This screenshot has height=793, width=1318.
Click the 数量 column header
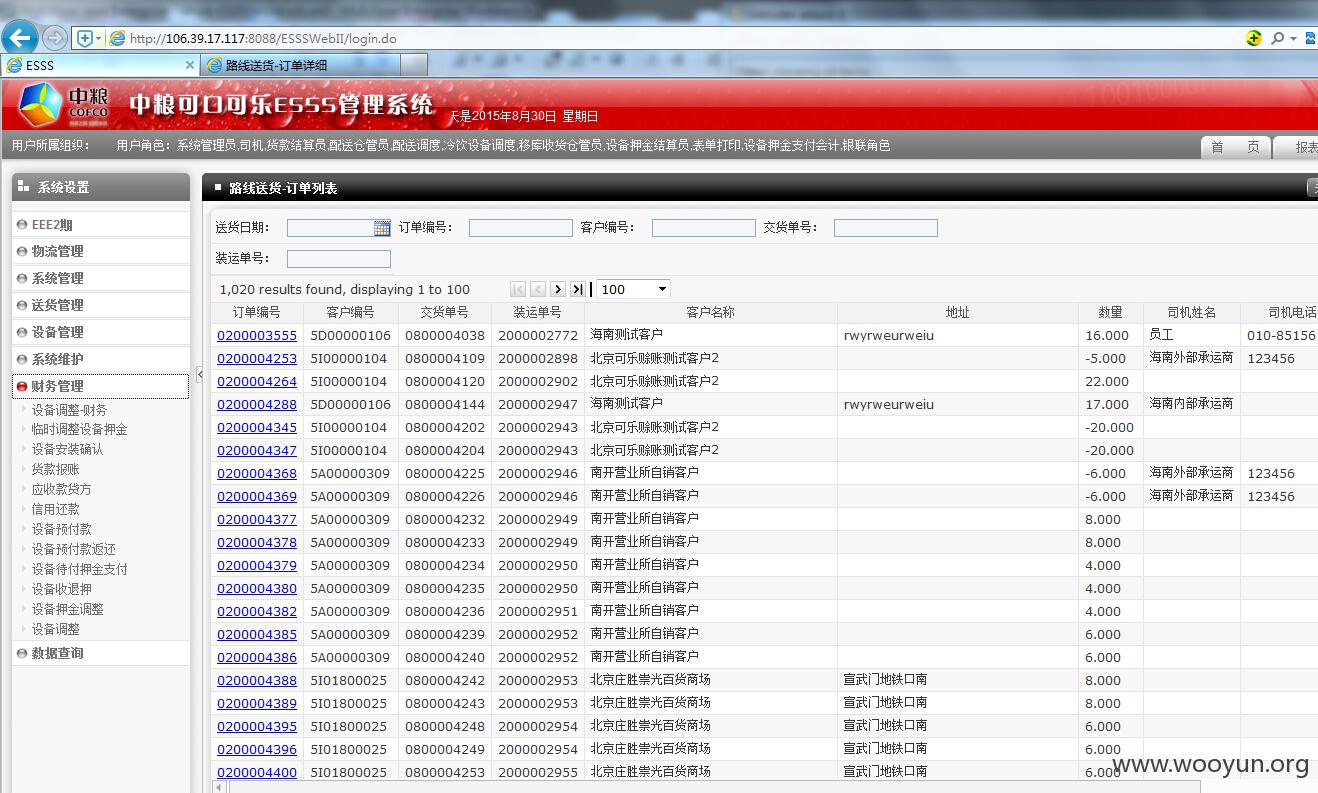(1110, 312)
